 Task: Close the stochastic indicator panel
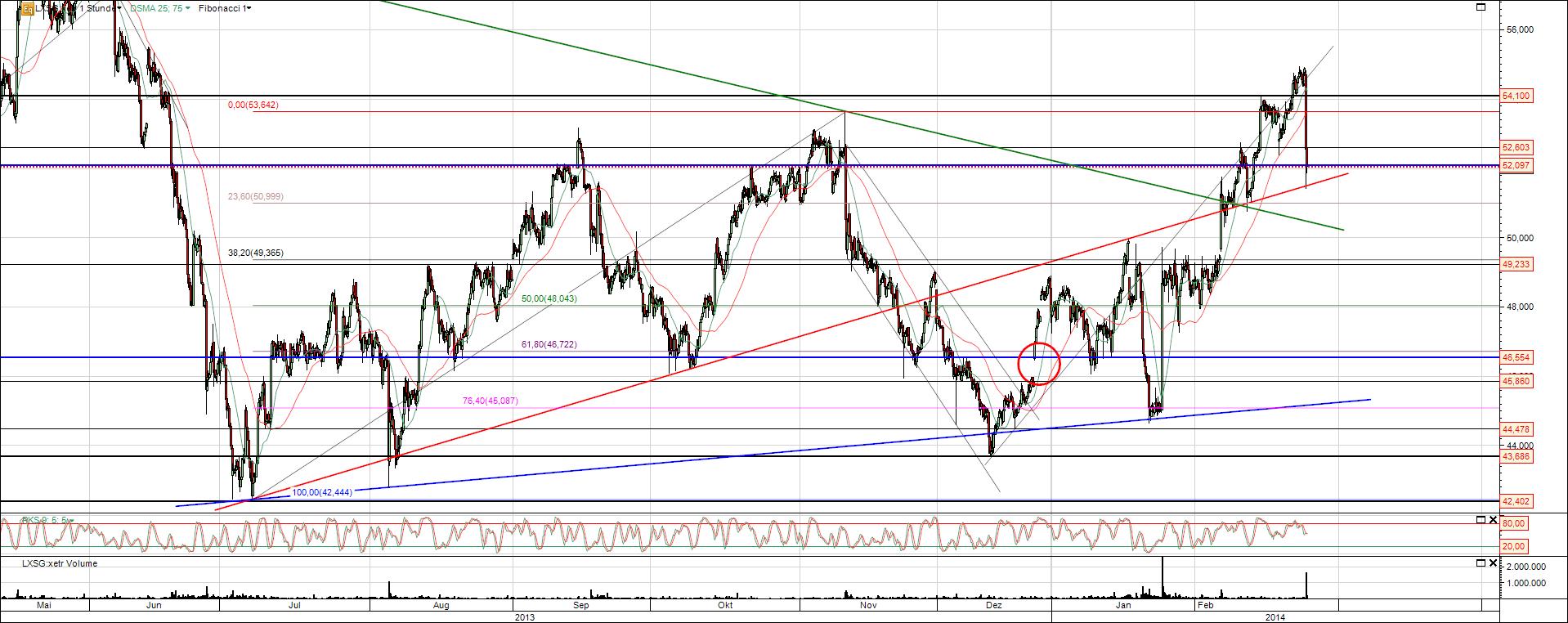1493,520
